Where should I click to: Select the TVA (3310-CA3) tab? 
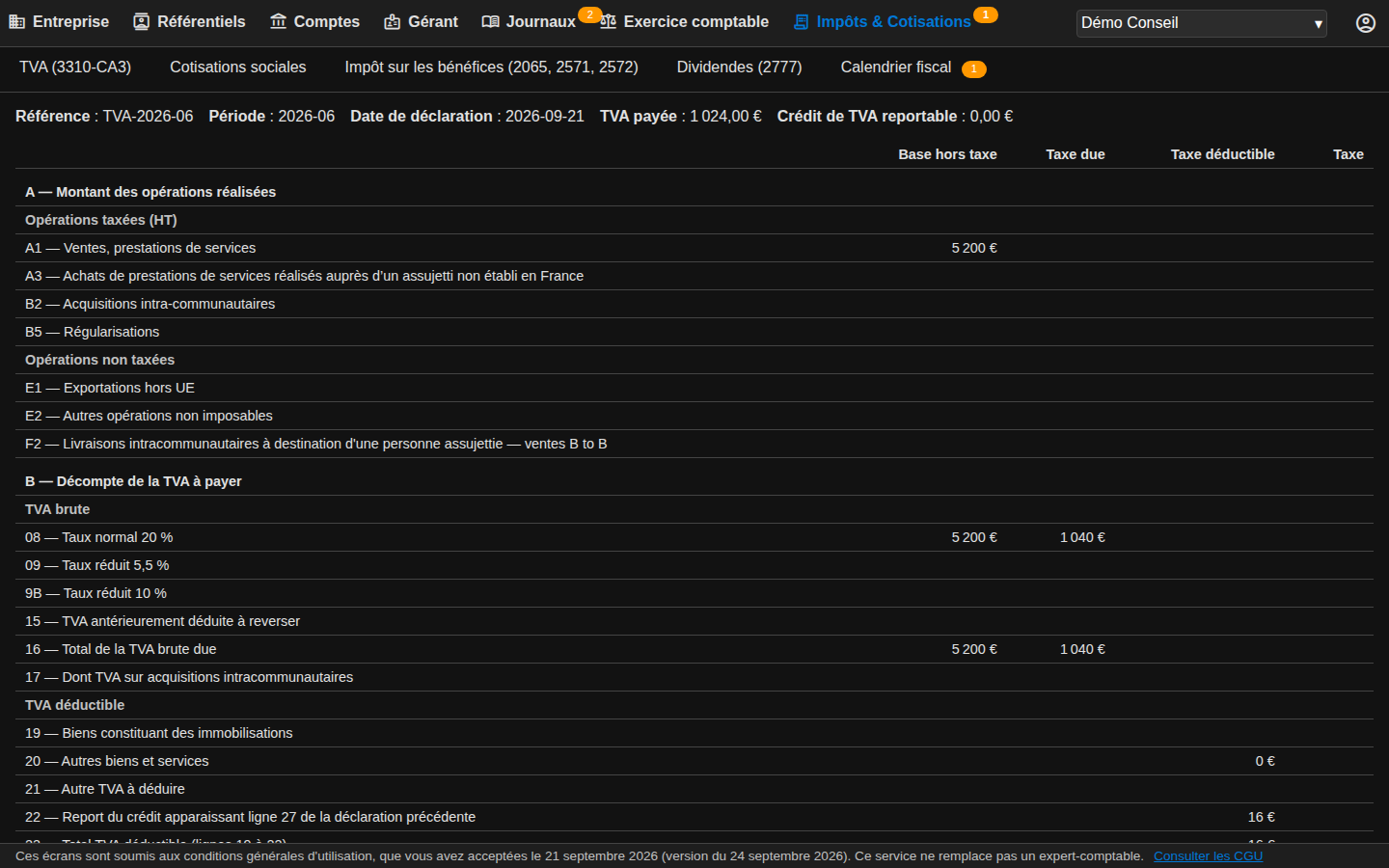[75, 68]
